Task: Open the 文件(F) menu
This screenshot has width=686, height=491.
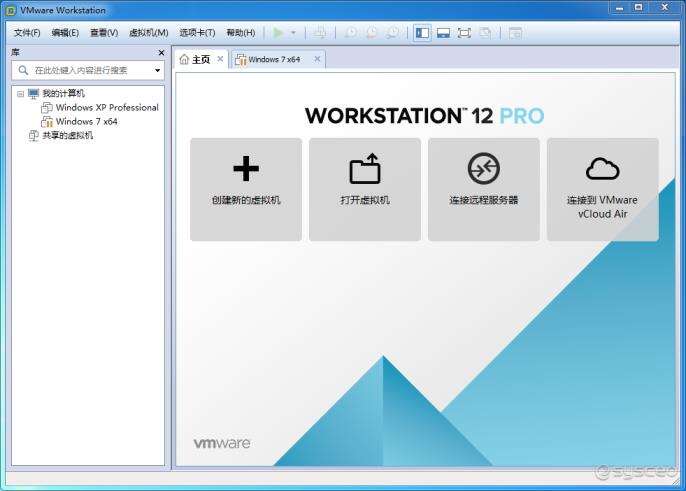Action: click(x=27, y=33)
